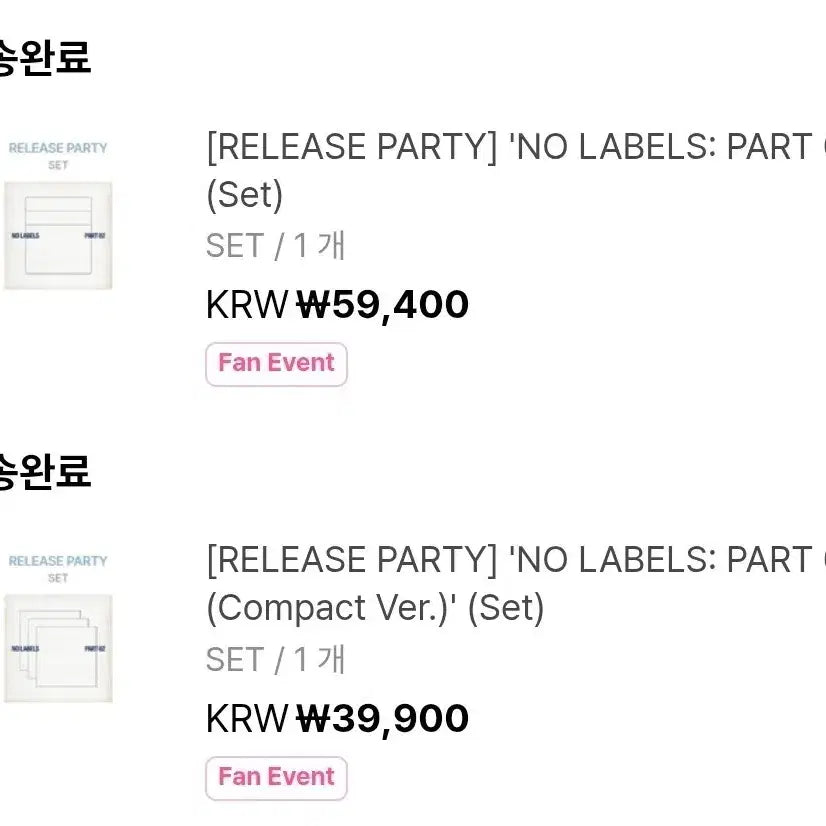
Task: Select the 'SET / 1 개' option under the Compact Ver. product
Action: [x=276, y=660]
